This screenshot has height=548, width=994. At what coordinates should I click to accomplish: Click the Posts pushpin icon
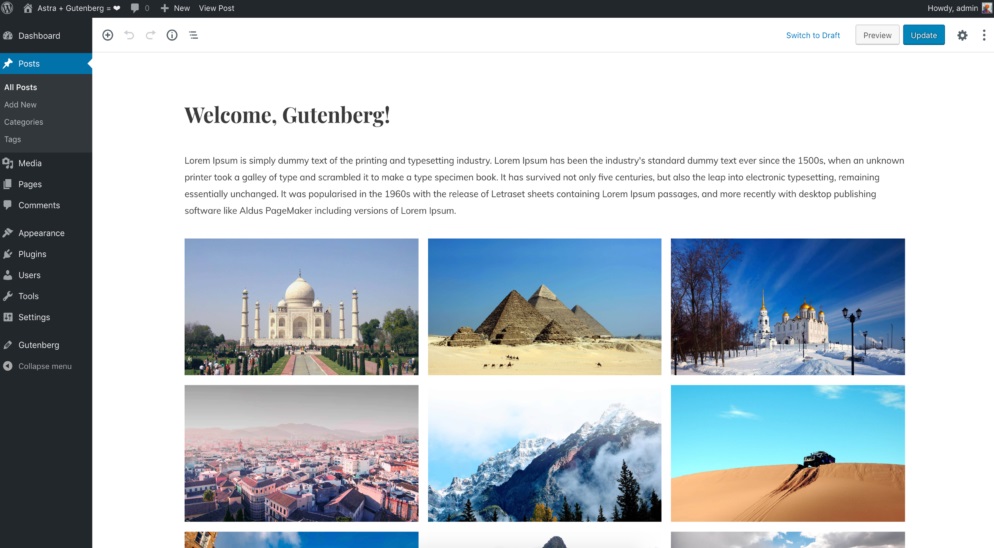[8, 63]
